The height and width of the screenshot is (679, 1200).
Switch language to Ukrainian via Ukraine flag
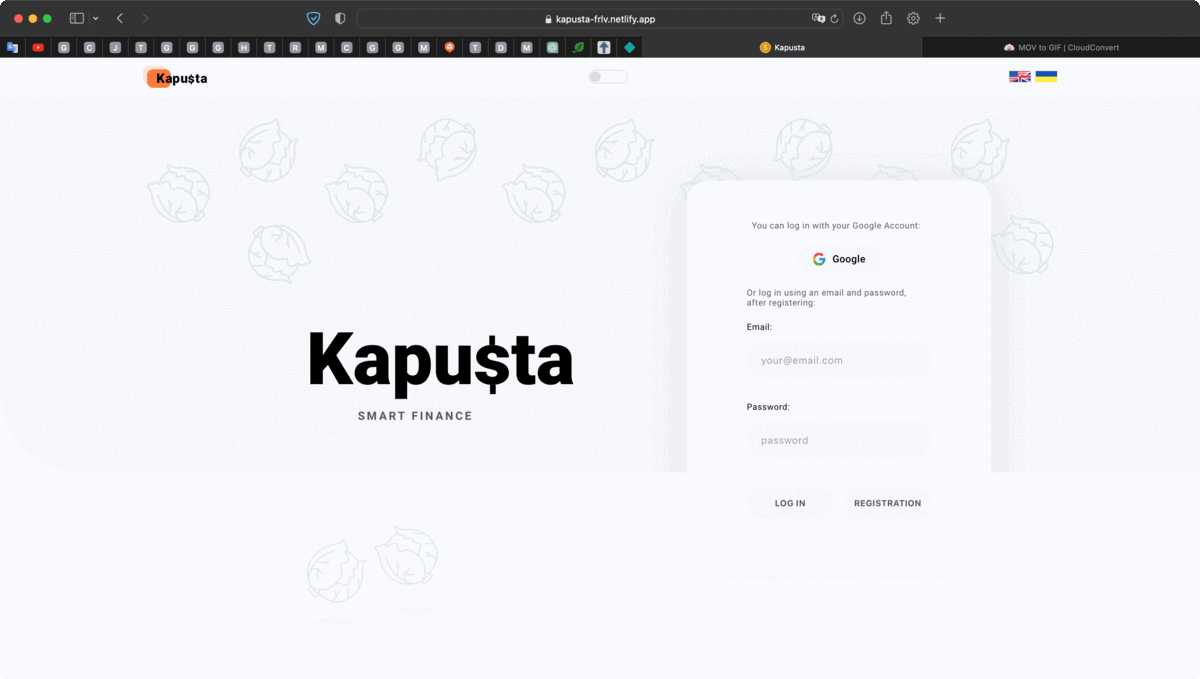(x=1046, y=76)
